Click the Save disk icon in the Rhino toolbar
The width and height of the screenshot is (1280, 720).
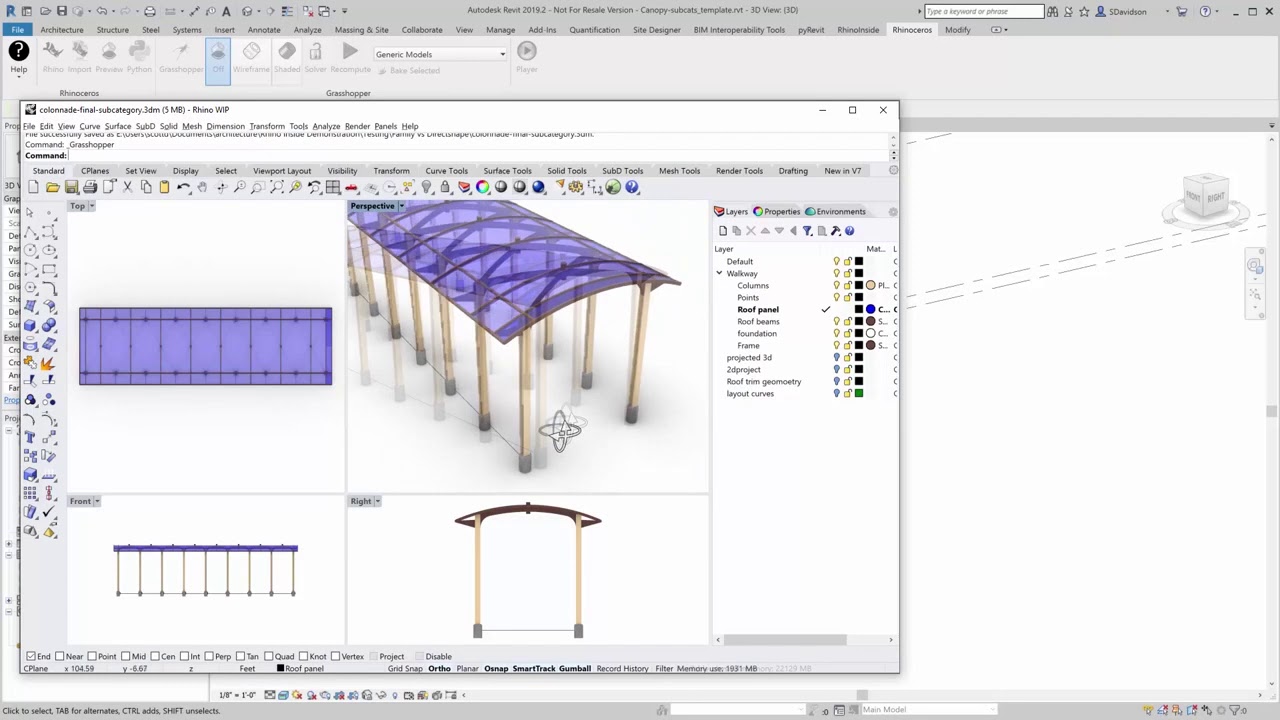tap(71, 187)
